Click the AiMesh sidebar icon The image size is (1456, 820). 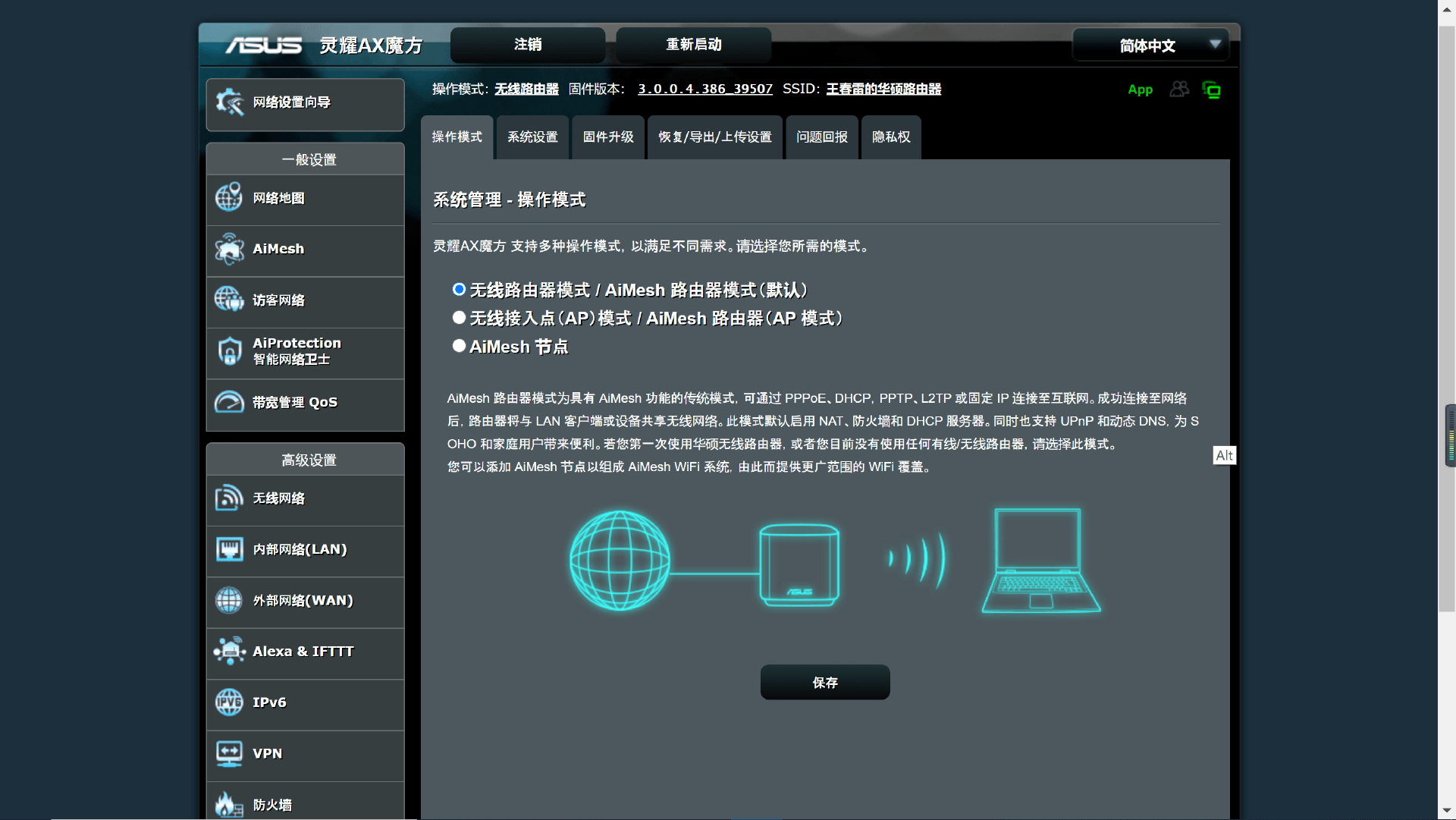[229, 249]
